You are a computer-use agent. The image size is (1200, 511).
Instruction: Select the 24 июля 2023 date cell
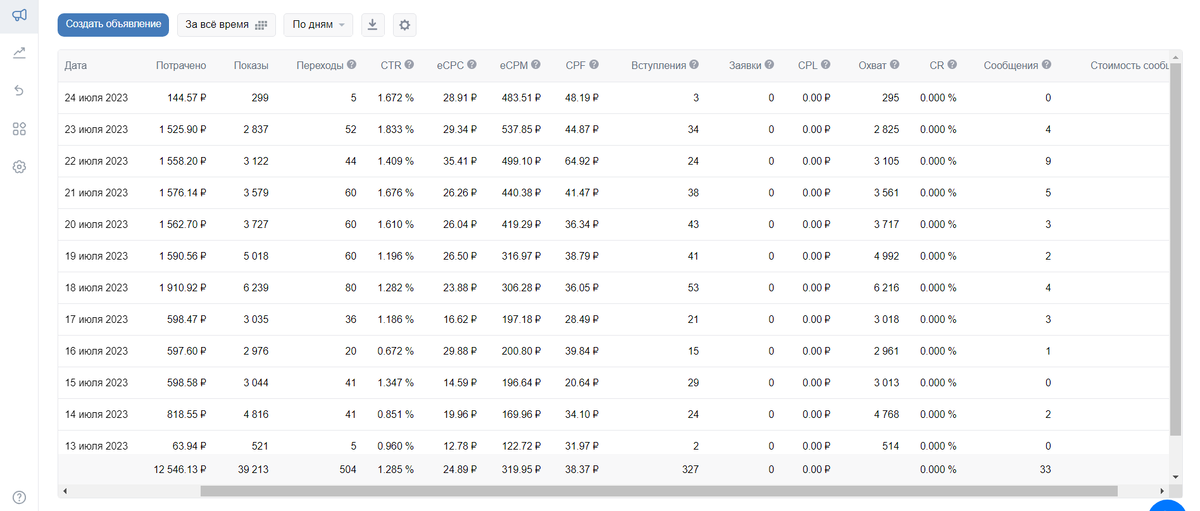tap(96, 98)
